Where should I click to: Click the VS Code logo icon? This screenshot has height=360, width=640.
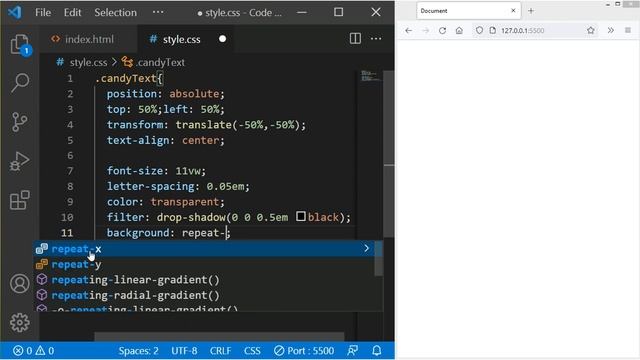coord(15,12)
